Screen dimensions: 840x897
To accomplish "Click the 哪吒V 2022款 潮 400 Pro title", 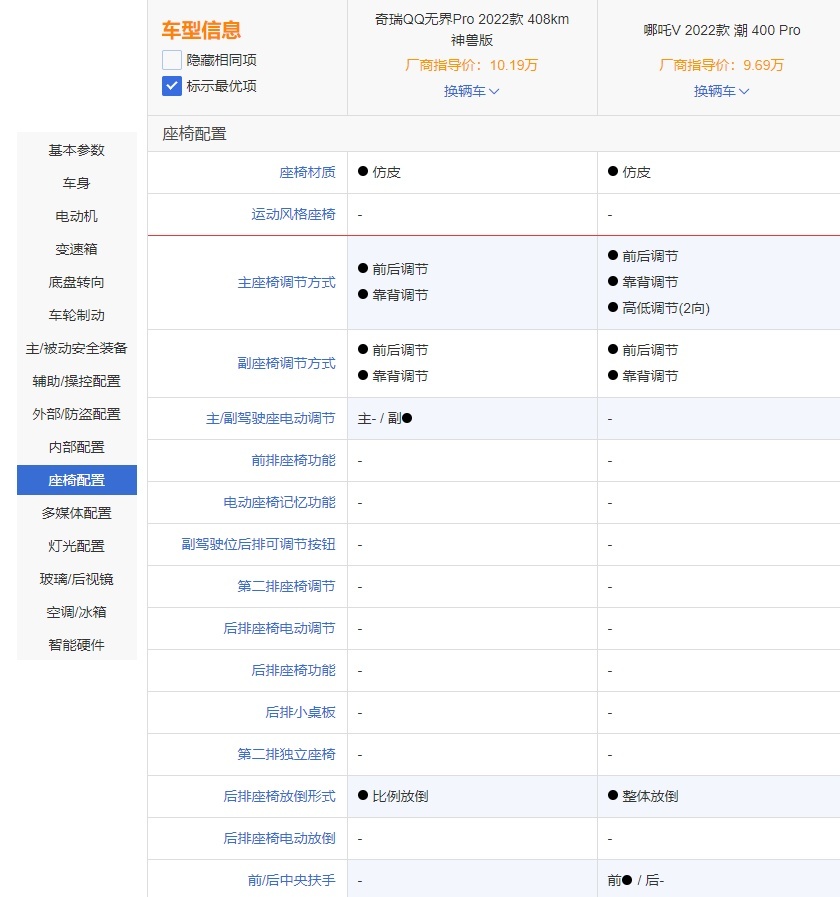I will (722, 30).
